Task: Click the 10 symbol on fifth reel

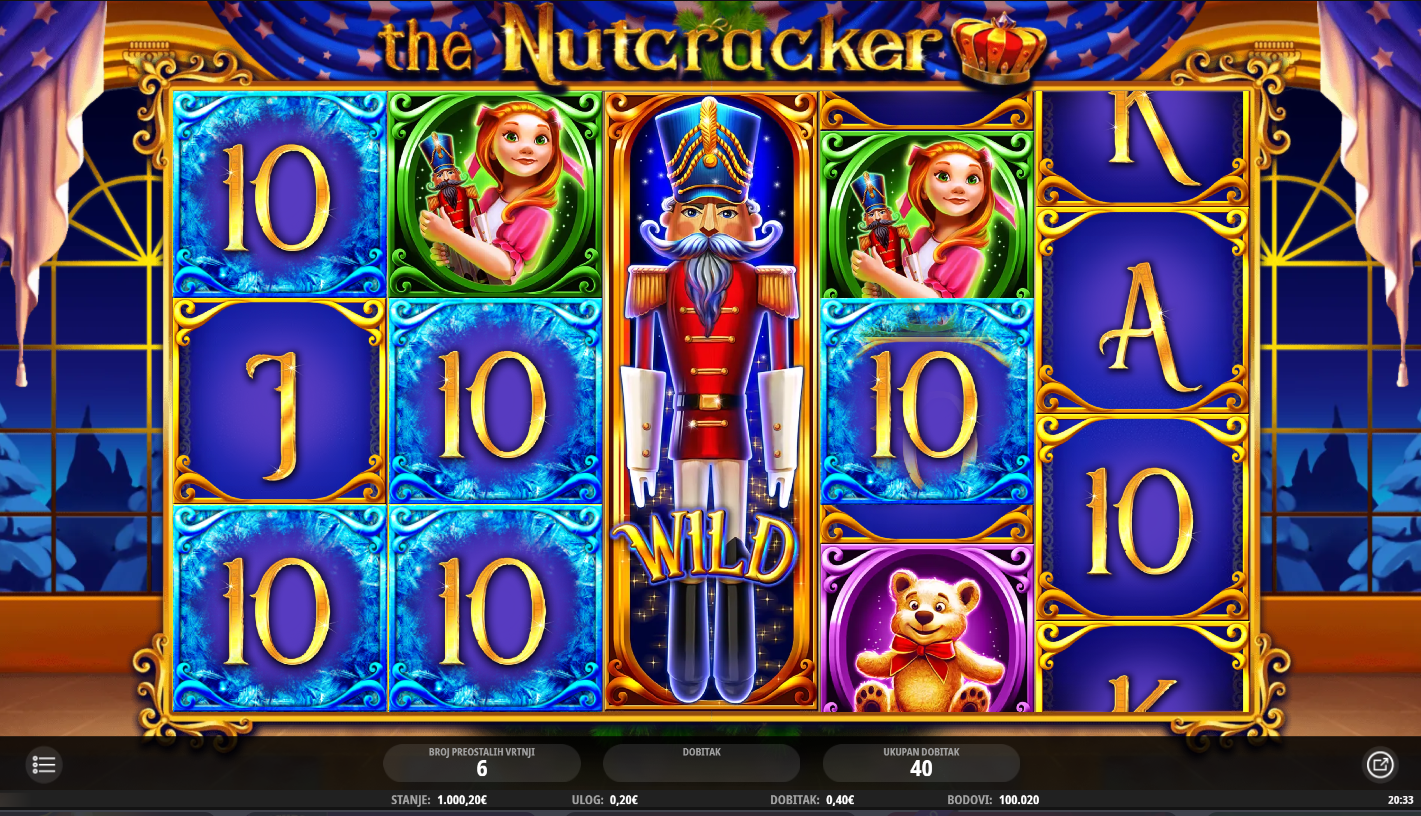Action: click(1142, 517)
